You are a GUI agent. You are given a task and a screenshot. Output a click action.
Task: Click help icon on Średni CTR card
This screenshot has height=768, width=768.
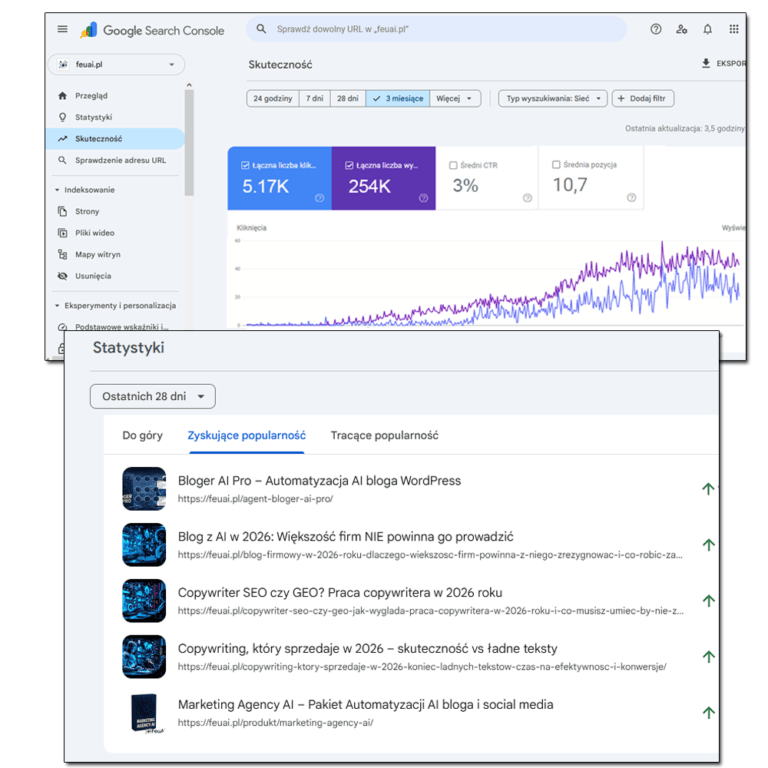coord(528,198)
